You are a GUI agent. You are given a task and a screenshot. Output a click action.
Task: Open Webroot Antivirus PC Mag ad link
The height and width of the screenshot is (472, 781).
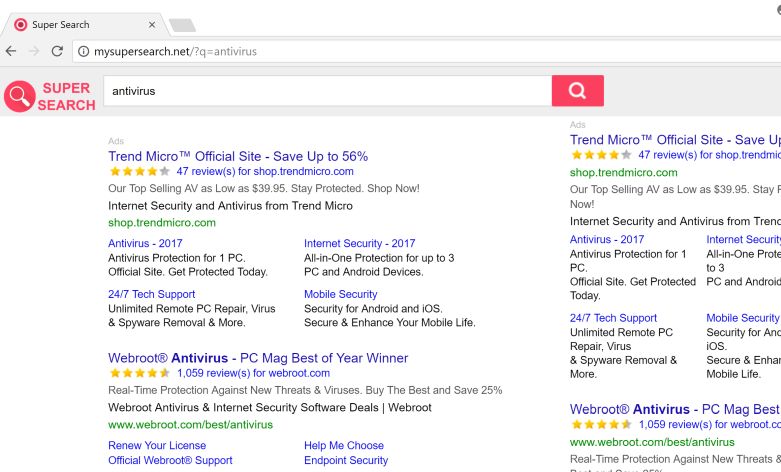[257, 357]
